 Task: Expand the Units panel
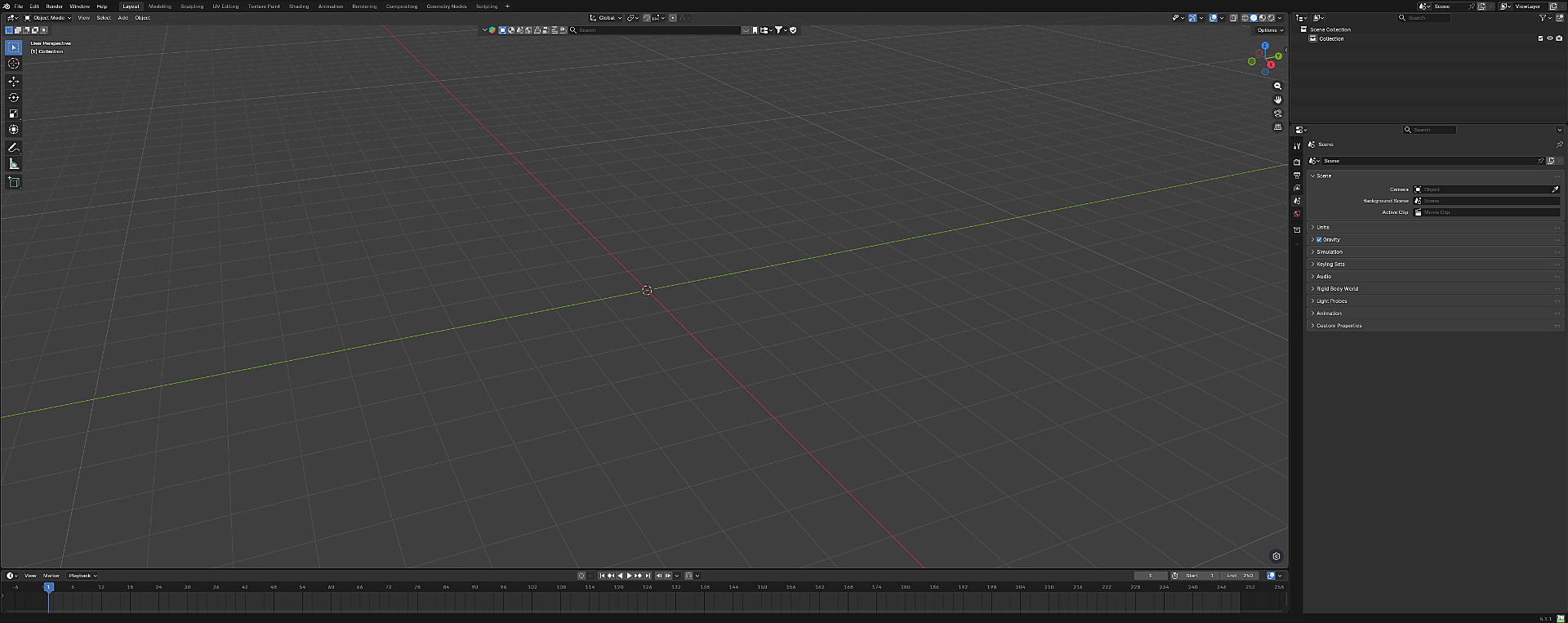[1434, 228]
